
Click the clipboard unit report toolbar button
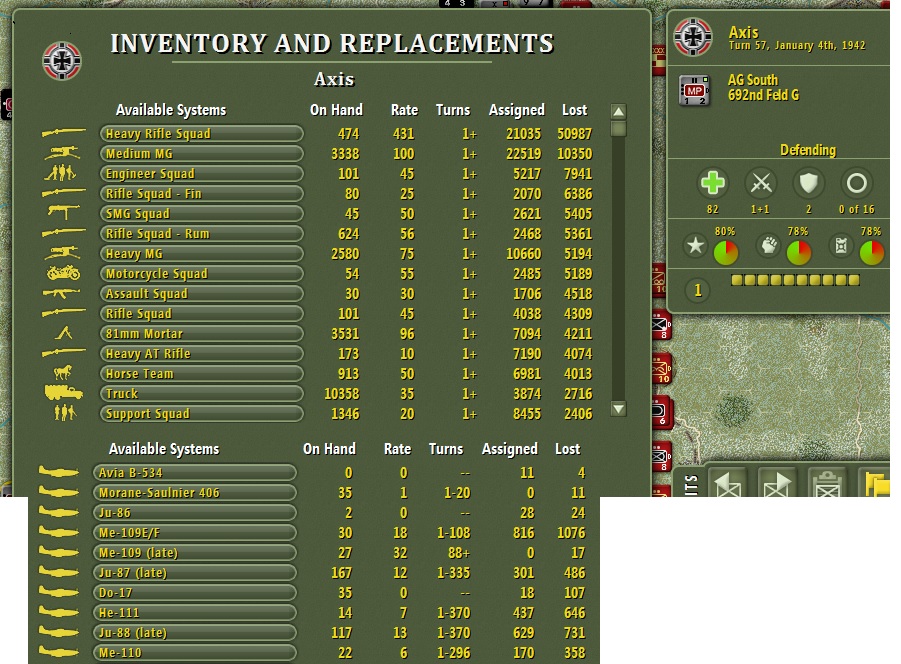[827, 481]
